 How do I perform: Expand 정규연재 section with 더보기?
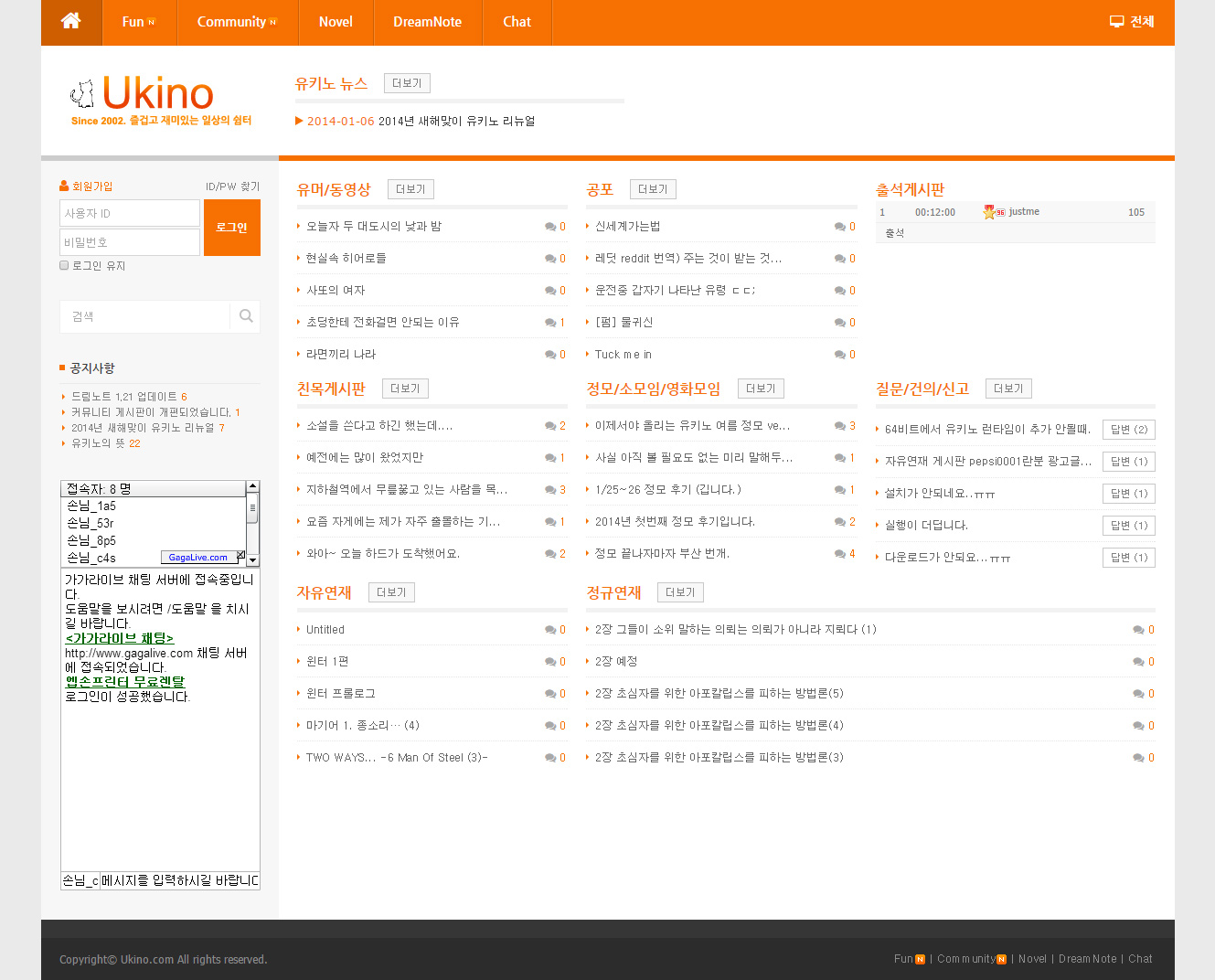click(680, 592)
